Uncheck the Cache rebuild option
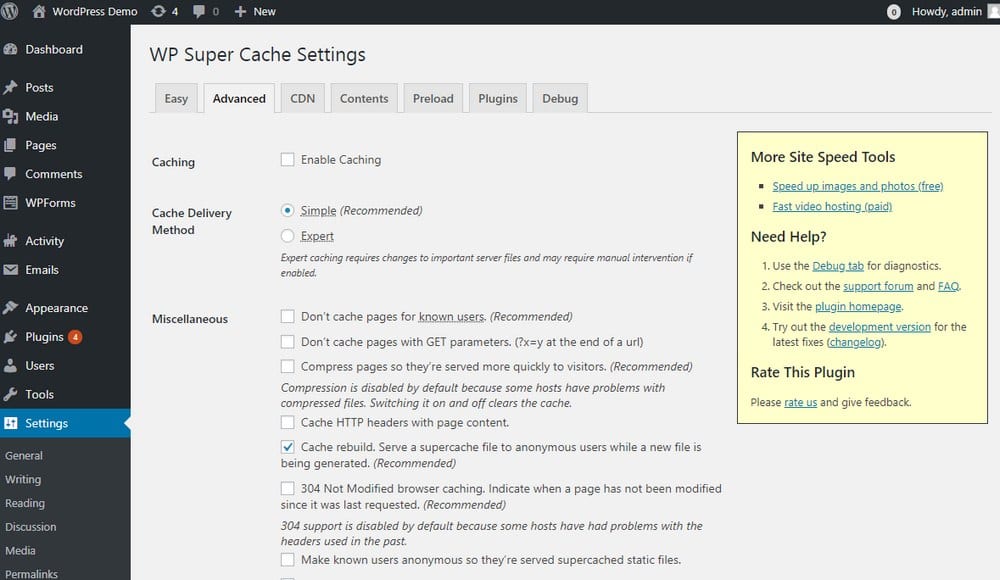 tap(288, 447)
